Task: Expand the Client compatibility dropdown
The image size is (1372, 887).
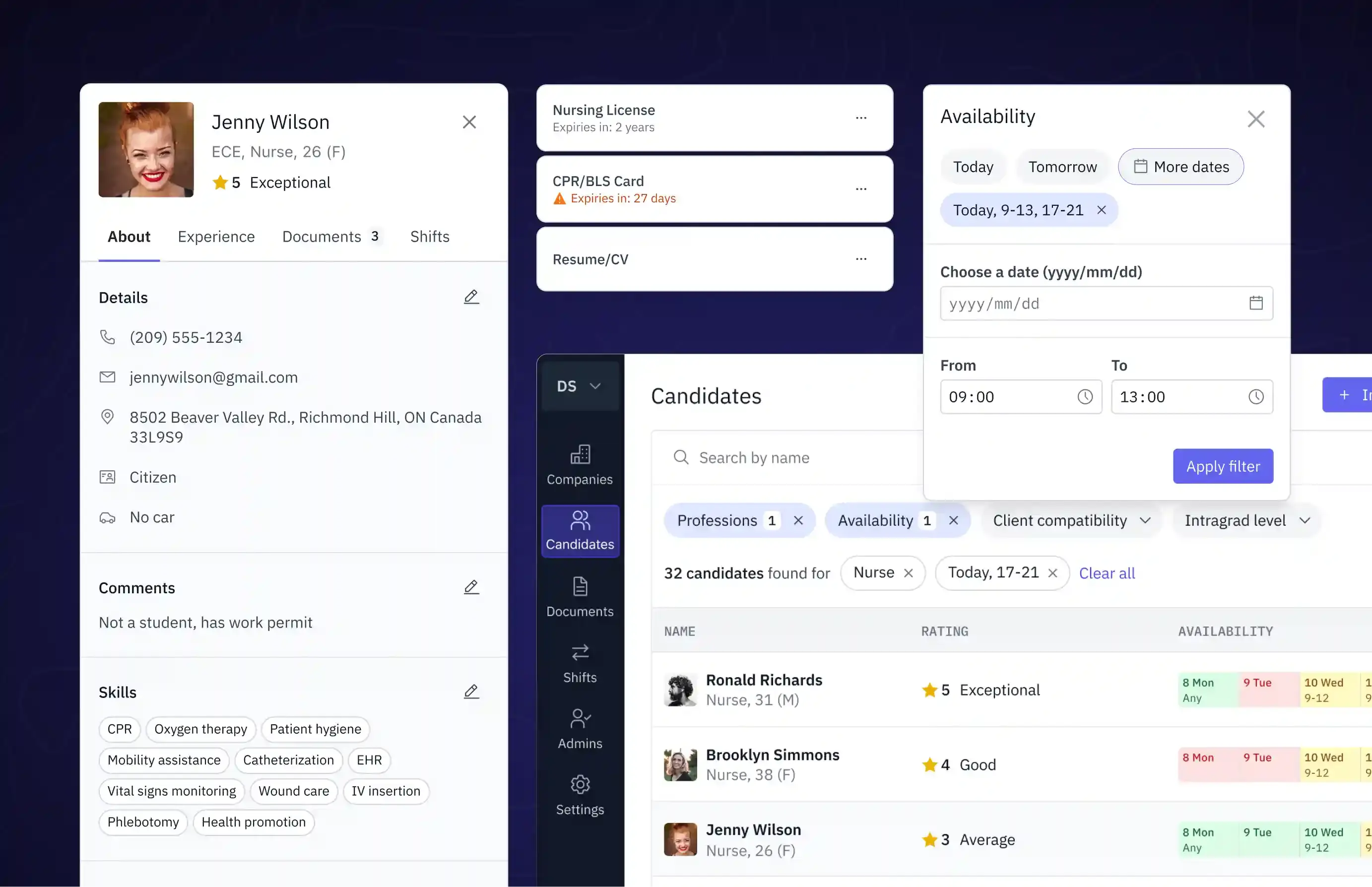Action: (x=1071, y=521)
